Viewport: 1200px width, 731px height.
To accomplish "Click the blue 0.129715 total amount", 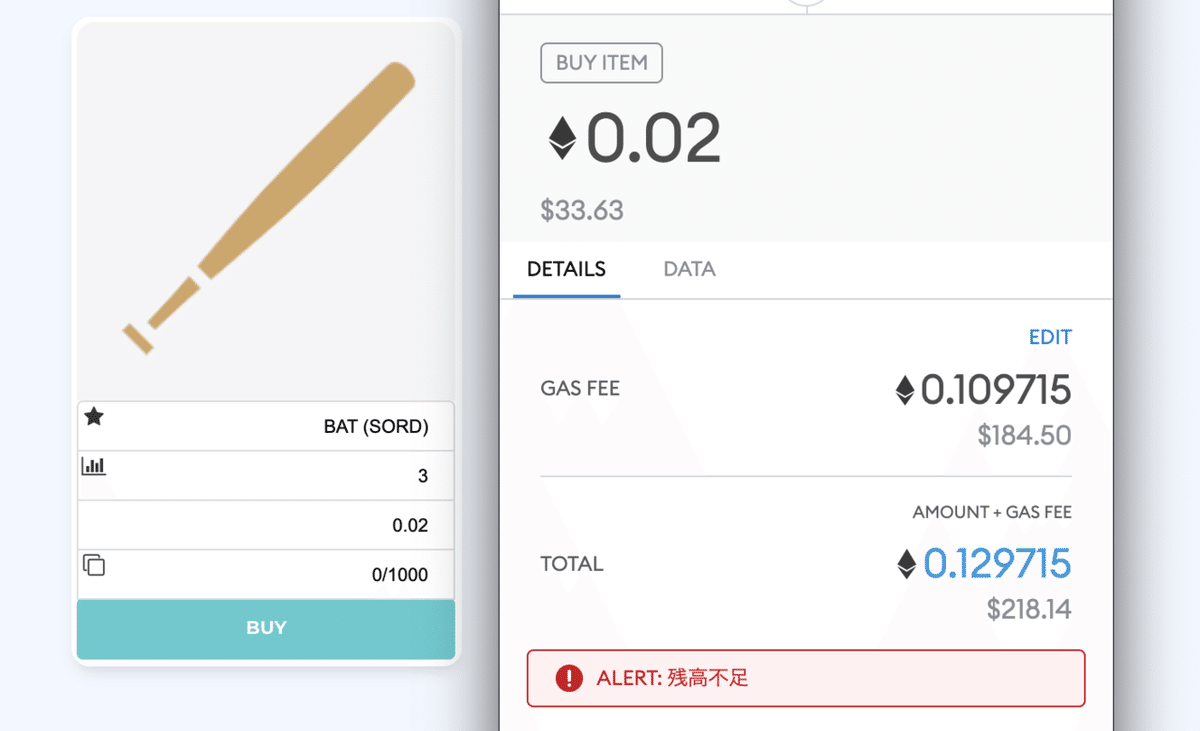I will point(997,564).
